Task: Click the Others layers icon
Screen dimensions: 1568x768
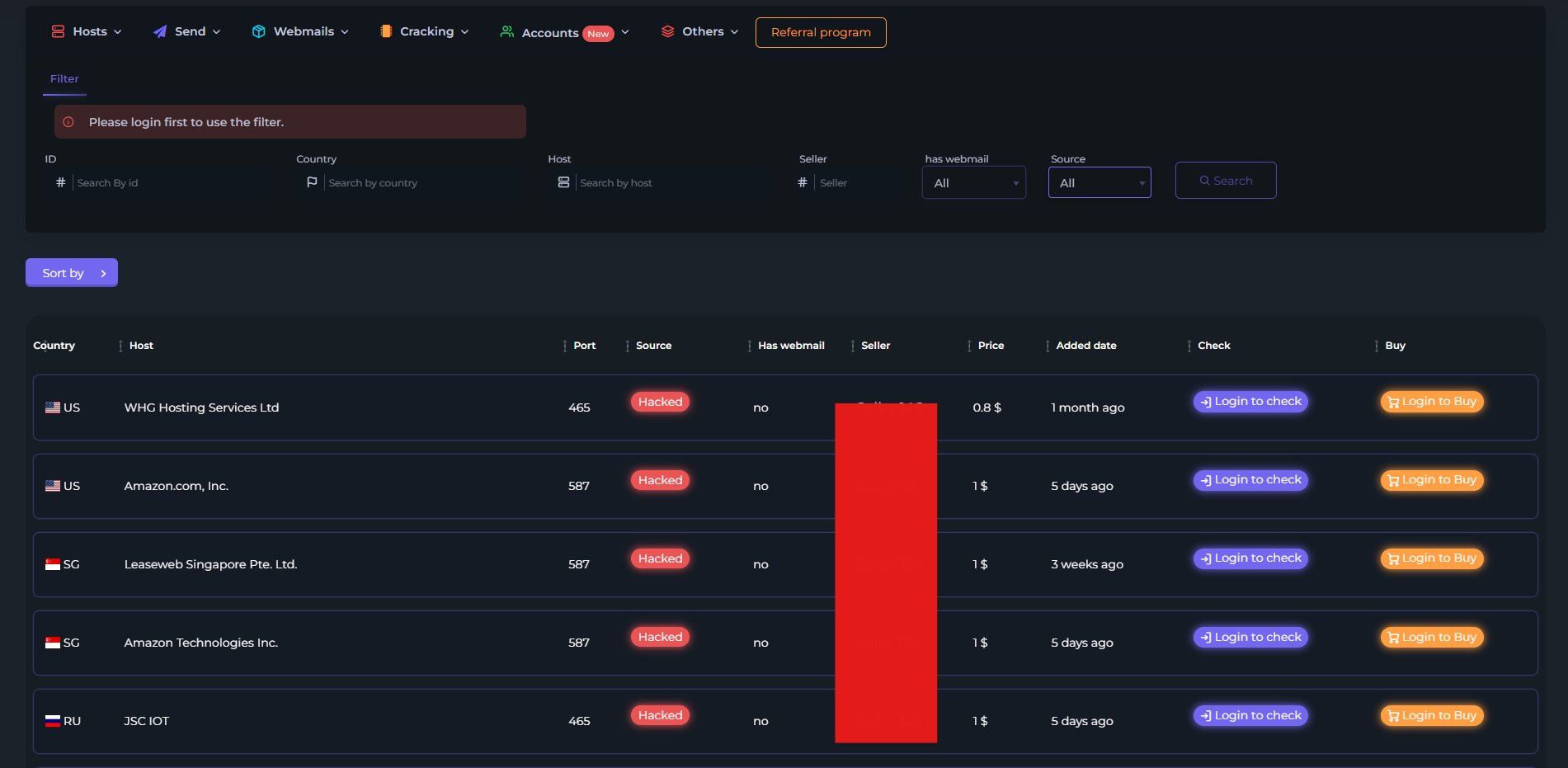Action: click(668, 31)
